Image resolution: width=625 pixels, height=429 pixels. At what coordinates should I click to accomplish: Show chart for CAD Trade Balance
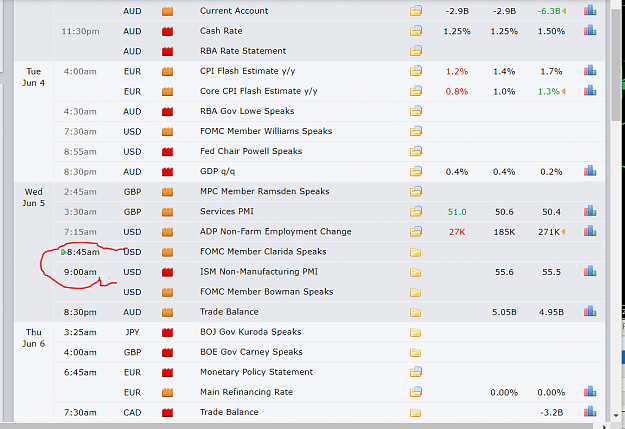click(x=590, y=412)
